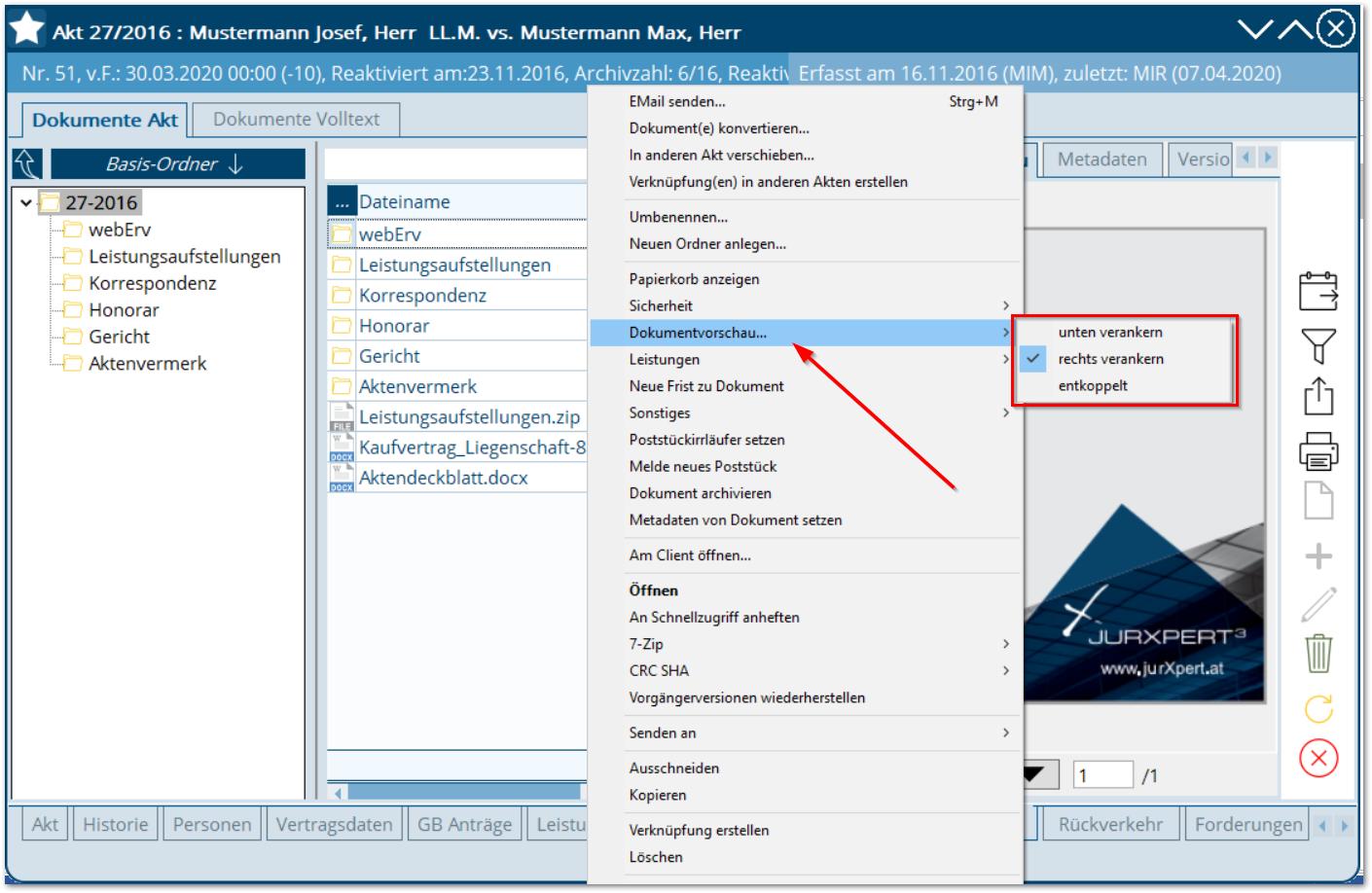
Task: Click the down chevron in title bar
Action: [x=1255, y=29]
